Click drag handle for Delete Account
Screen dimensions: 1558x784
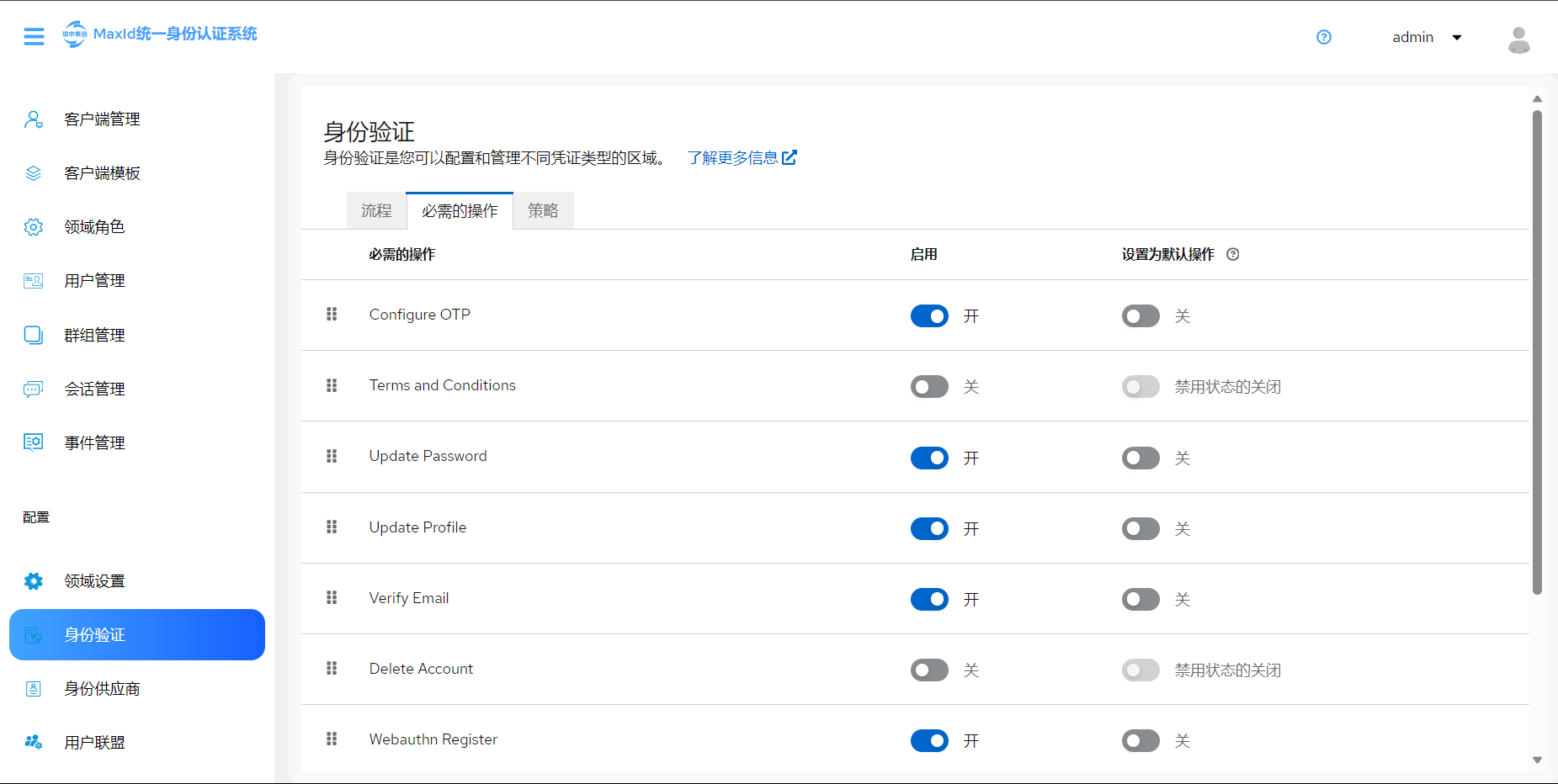332,668
